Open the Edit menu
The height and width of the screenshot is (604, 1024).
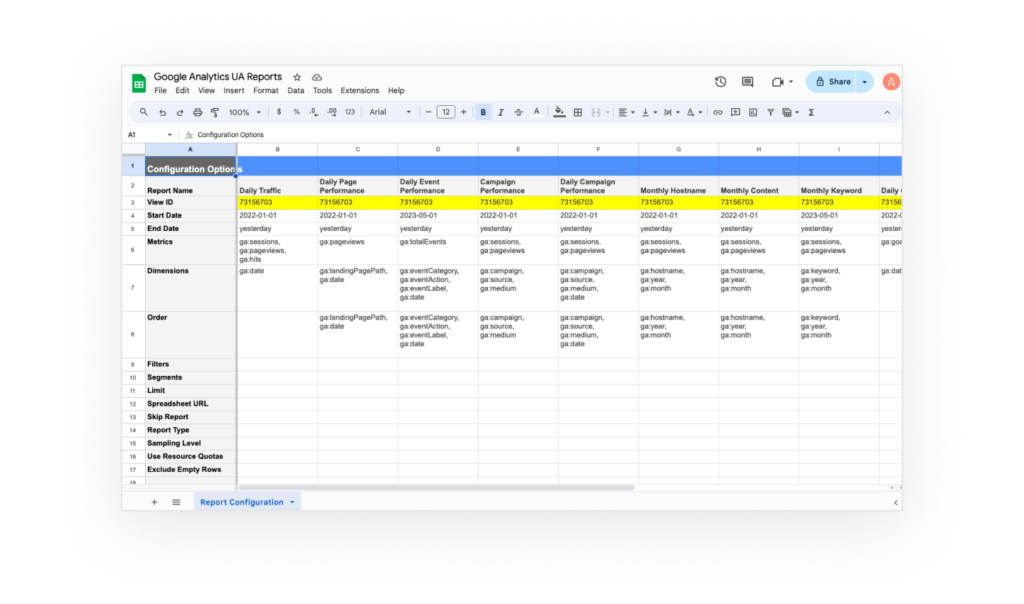[182, 91]
